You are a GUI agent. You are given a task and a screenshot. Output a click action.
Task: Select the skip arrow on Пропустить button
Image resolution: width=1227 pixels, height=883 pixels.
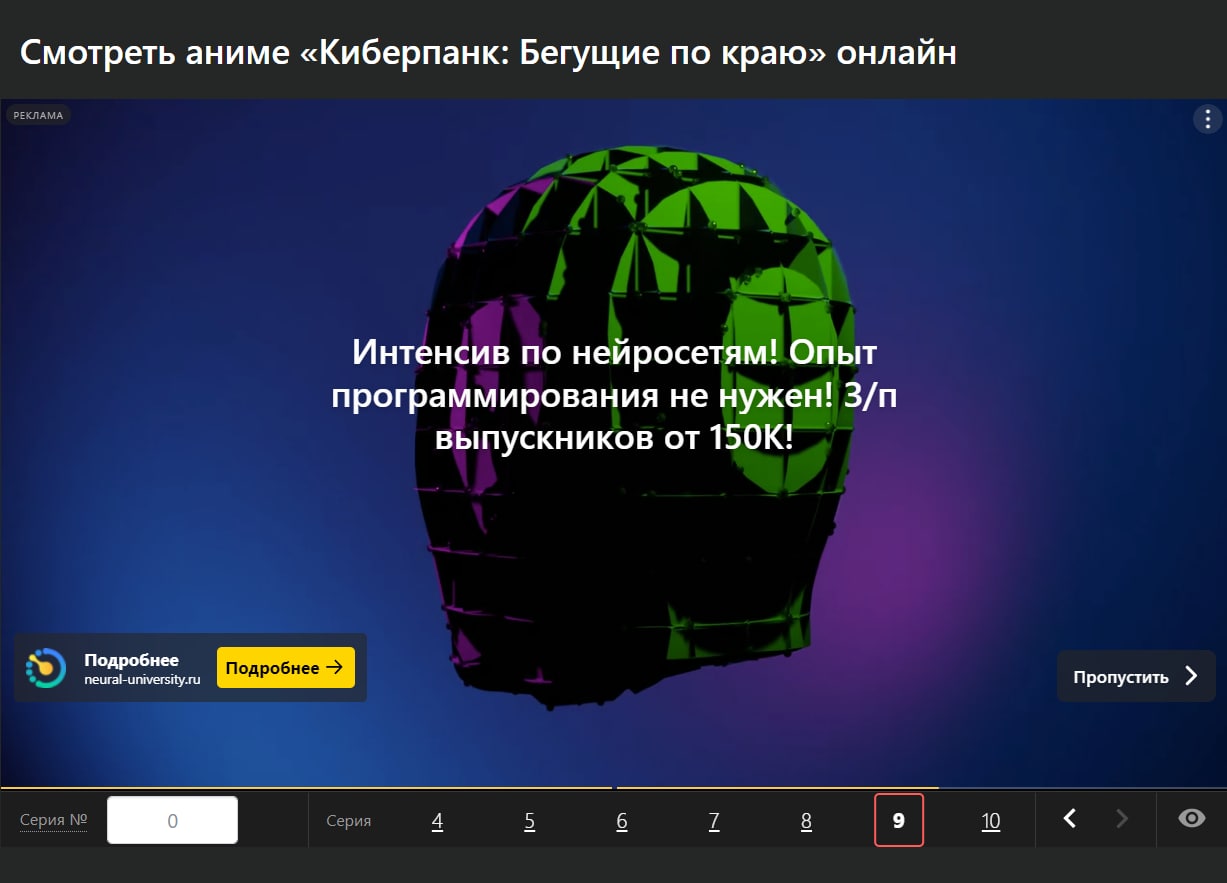pyautogui.click(x=1193, y=676)
